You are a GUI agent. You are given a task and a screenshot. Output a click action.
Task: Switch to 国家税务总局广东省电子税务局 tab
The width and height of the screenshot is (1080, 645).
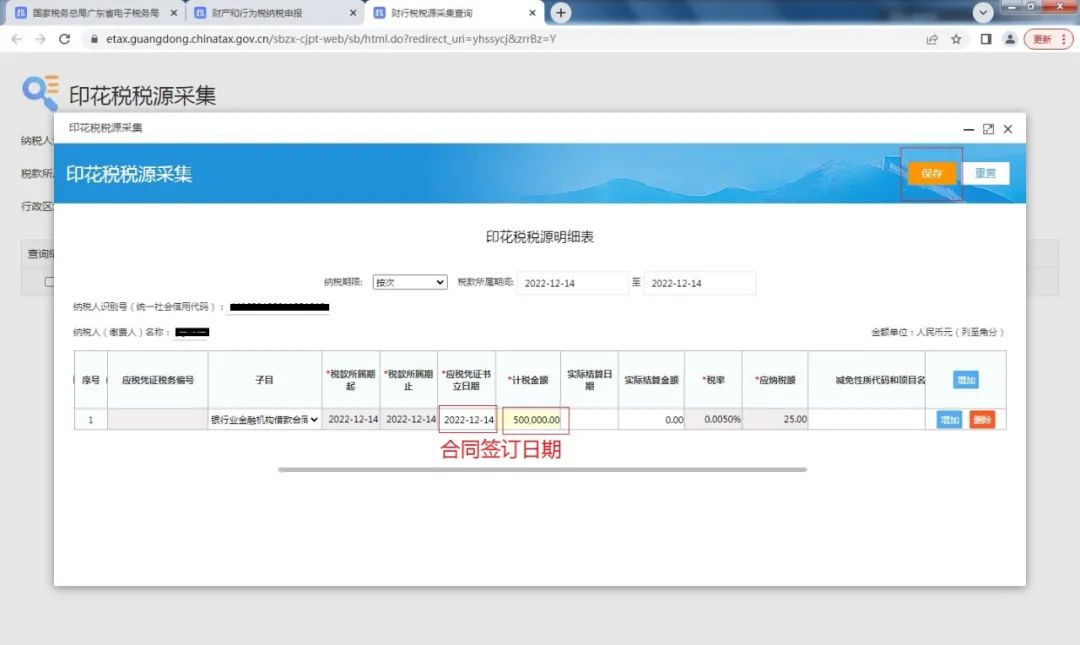96,13
